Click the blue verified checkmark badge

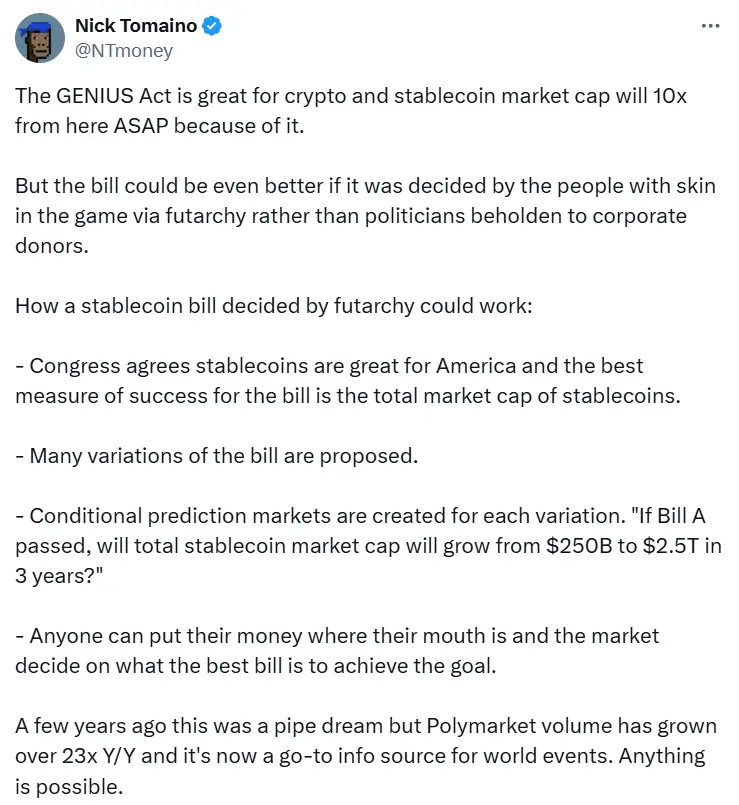212,27
